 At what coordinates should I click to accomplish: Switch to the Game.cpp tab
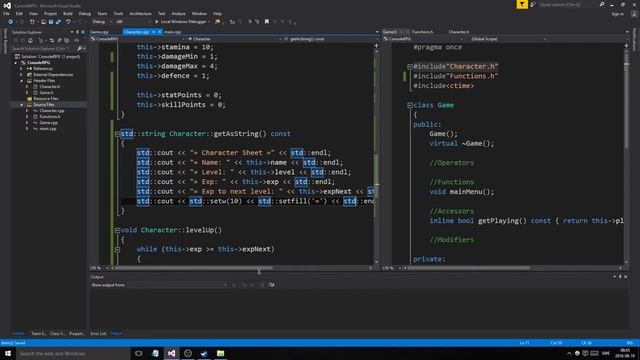pos(99,32)
